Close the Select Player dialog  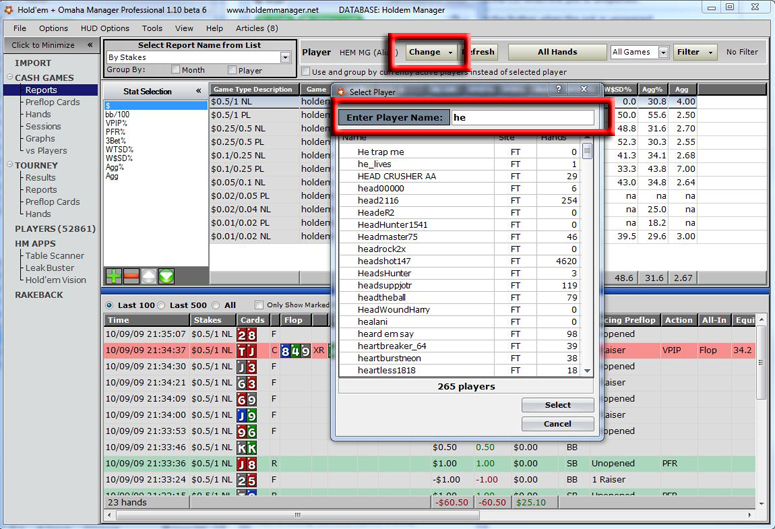tap(584, 89)
